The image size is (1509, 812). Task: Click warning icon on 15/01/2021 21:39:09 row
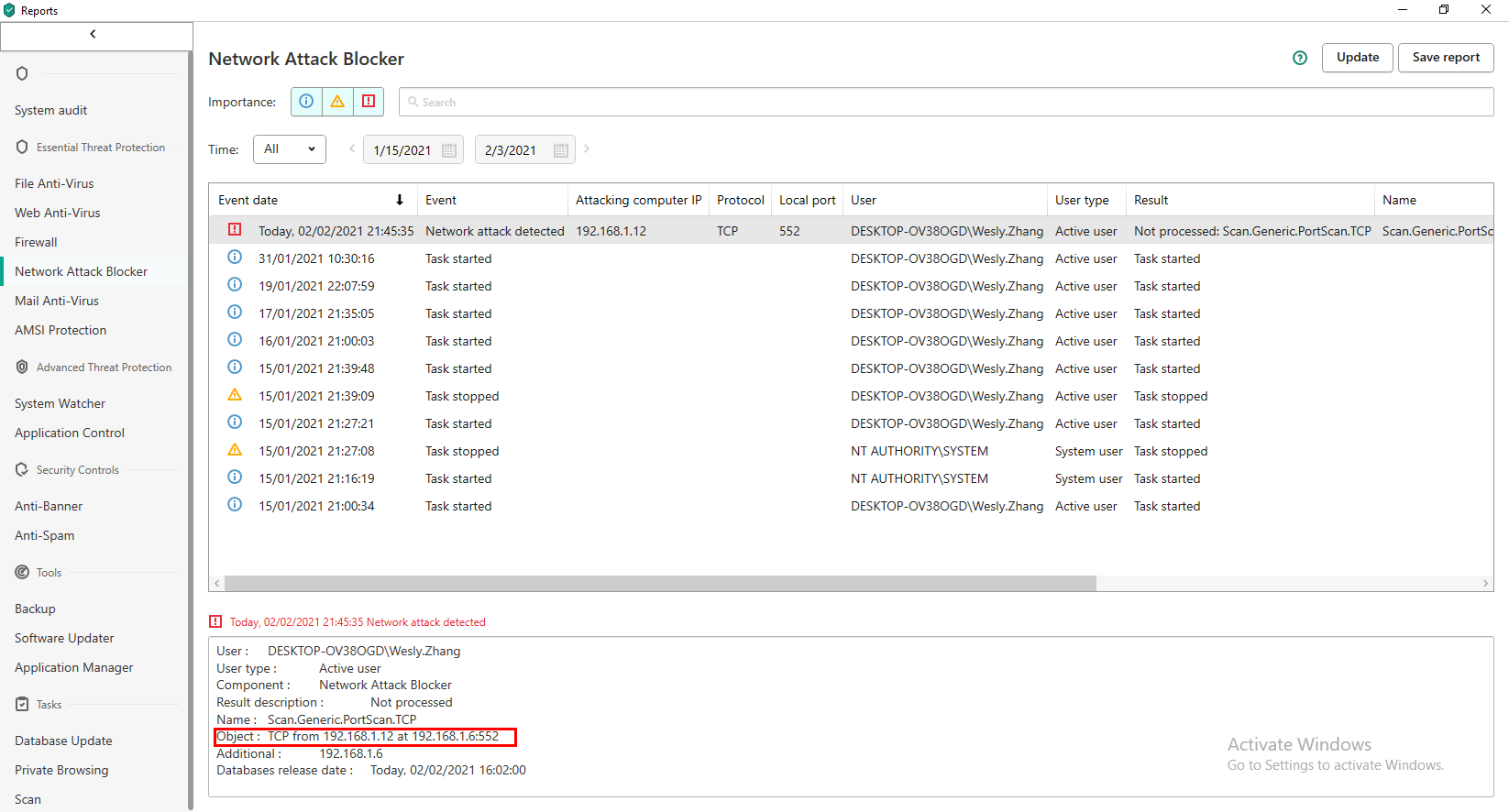coord(235,395)
